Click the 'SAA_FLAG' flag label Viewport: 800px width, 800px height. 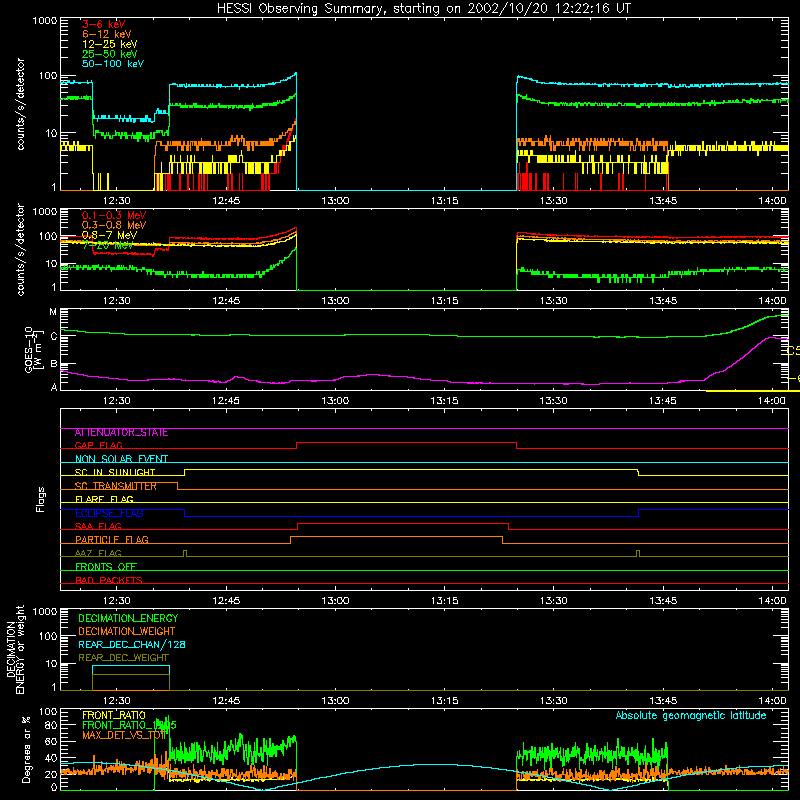coord(98,526)
